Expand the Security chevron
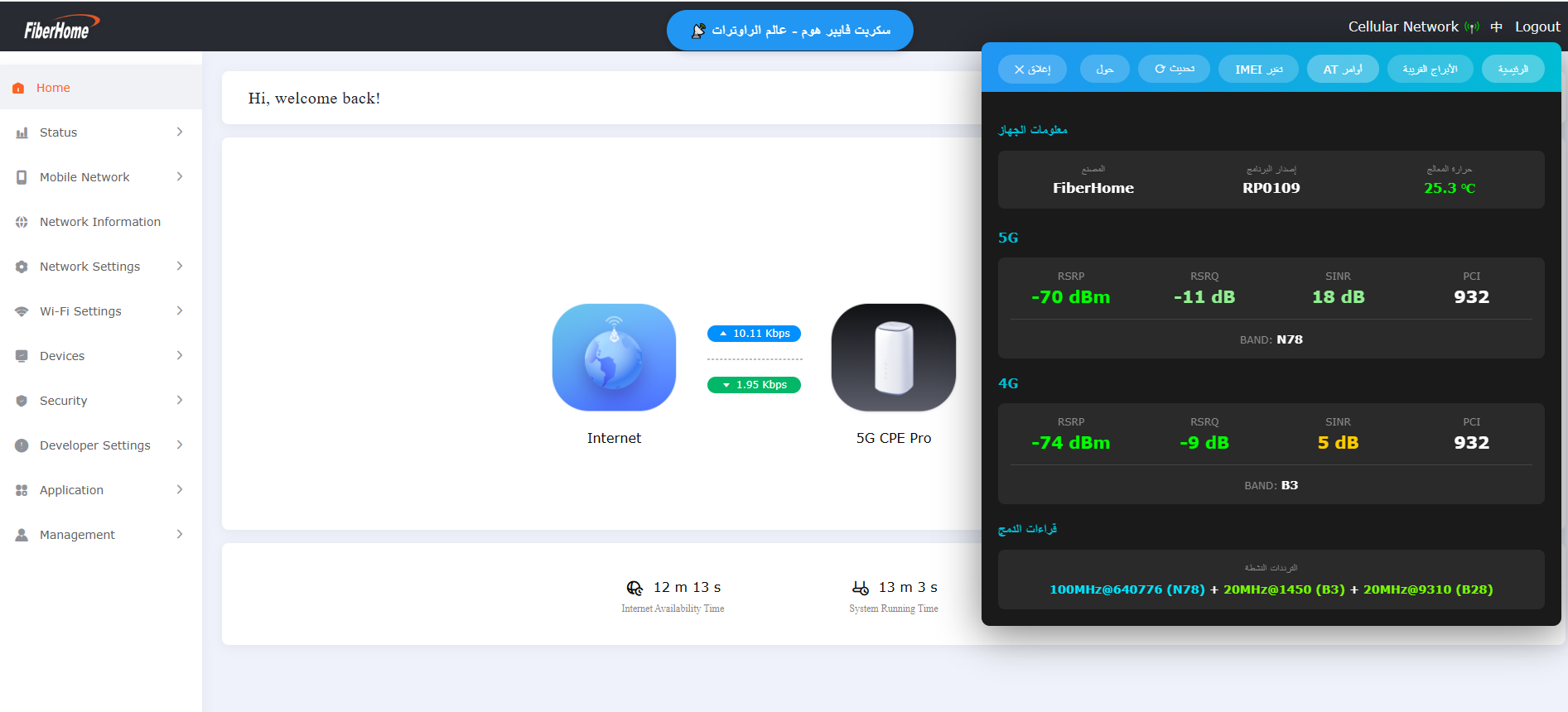 pyautogui.click(x=180, y=401)
